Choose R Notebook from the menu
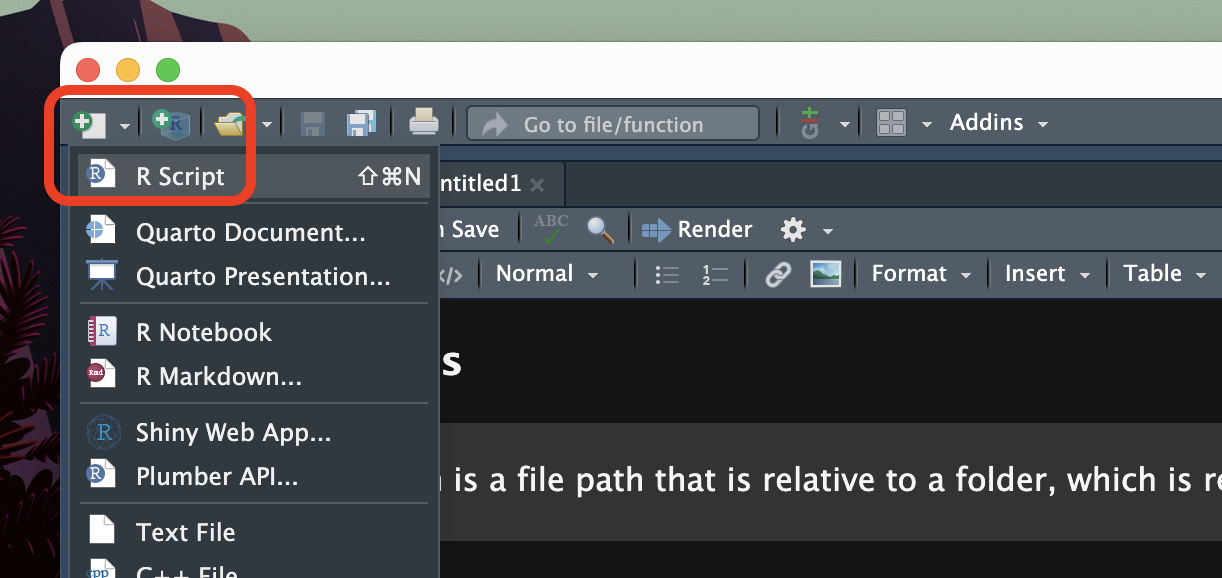The width and height of the screenshot is (1222, 578). pos(254,332)
